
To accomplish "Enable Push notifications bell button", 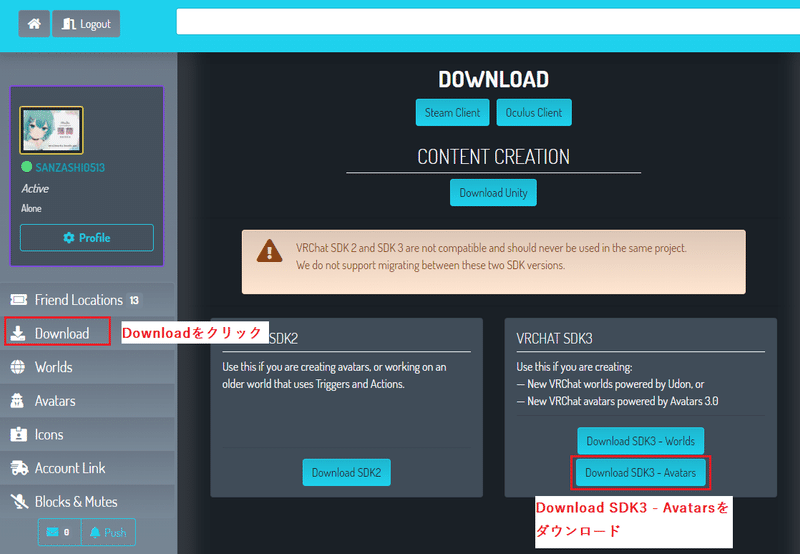I will 108,533.
